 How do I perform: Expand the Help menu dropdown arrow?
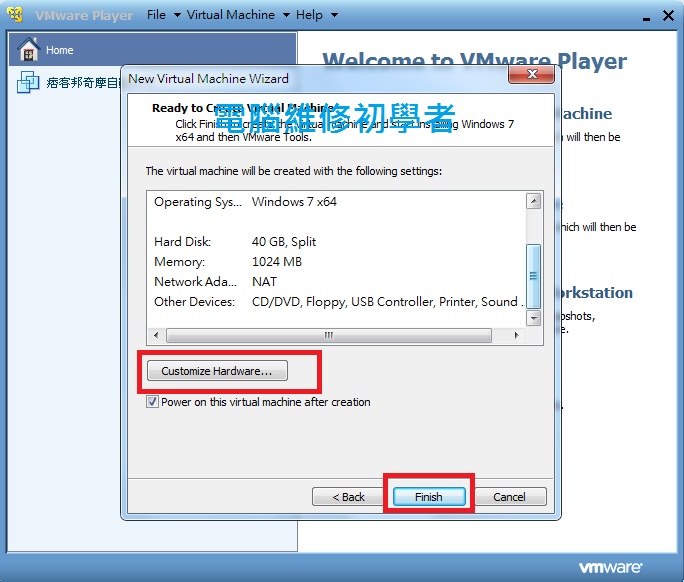334,15
